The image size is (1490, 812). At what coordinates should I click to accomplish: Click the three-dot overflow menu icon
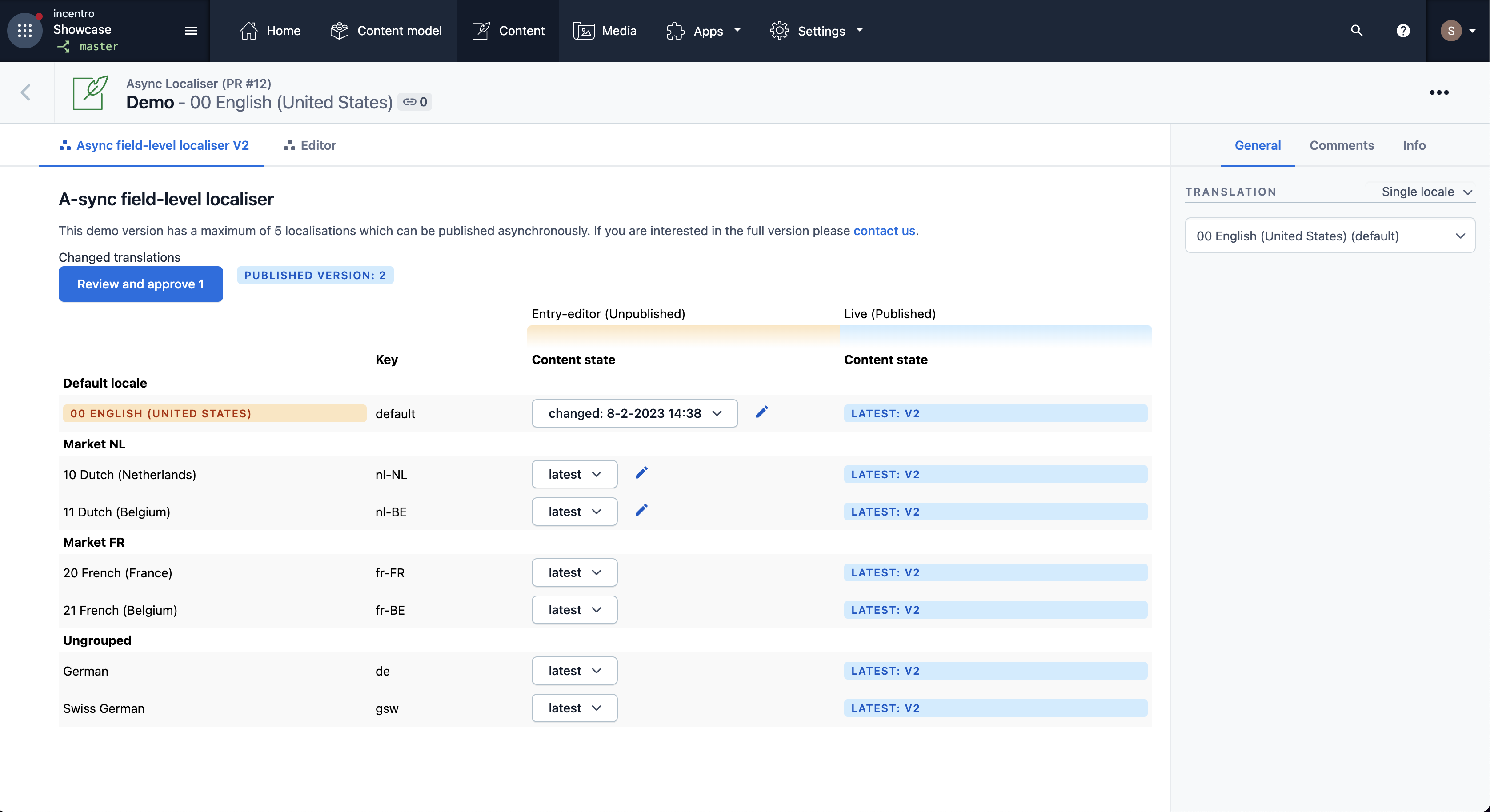click(1441, 92)
